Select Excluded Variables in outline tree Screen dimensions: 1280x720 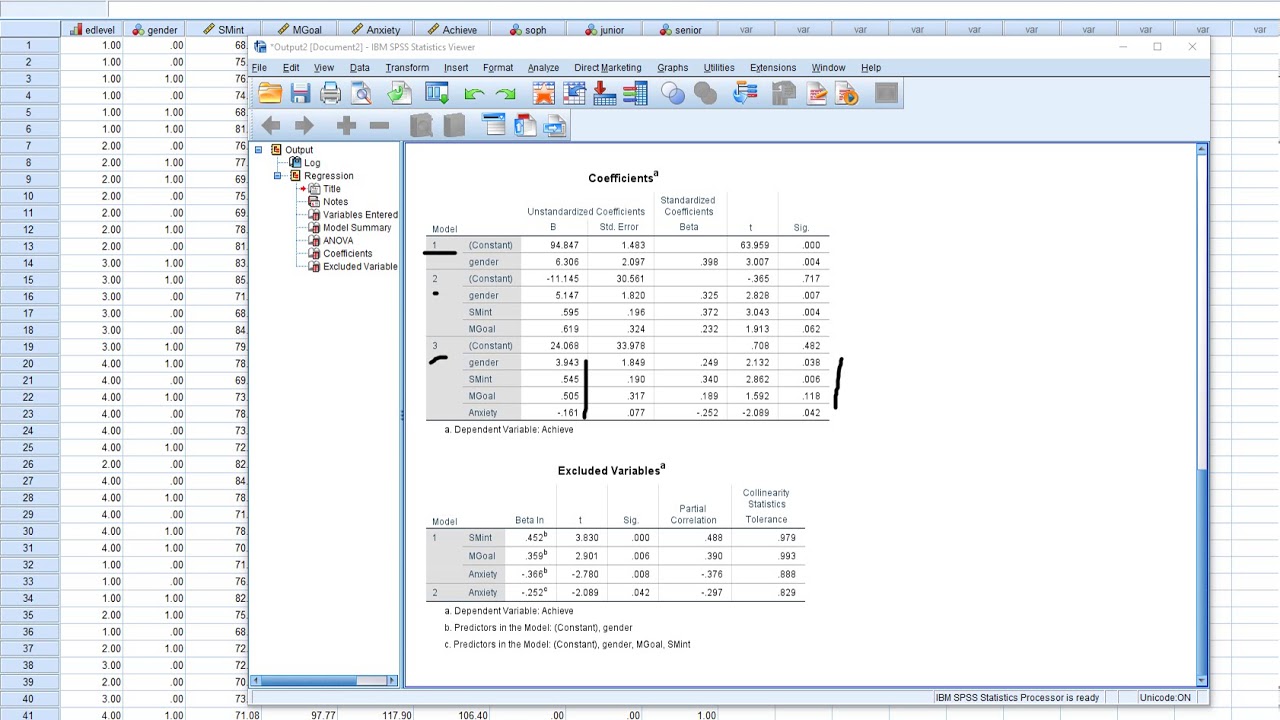360,267
